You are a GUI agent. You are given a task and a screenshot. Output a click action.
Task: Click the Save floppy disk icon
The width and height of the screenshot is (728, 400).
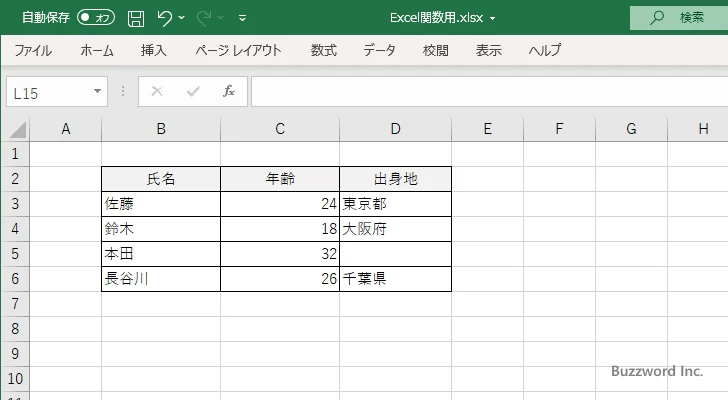point(136,18)
